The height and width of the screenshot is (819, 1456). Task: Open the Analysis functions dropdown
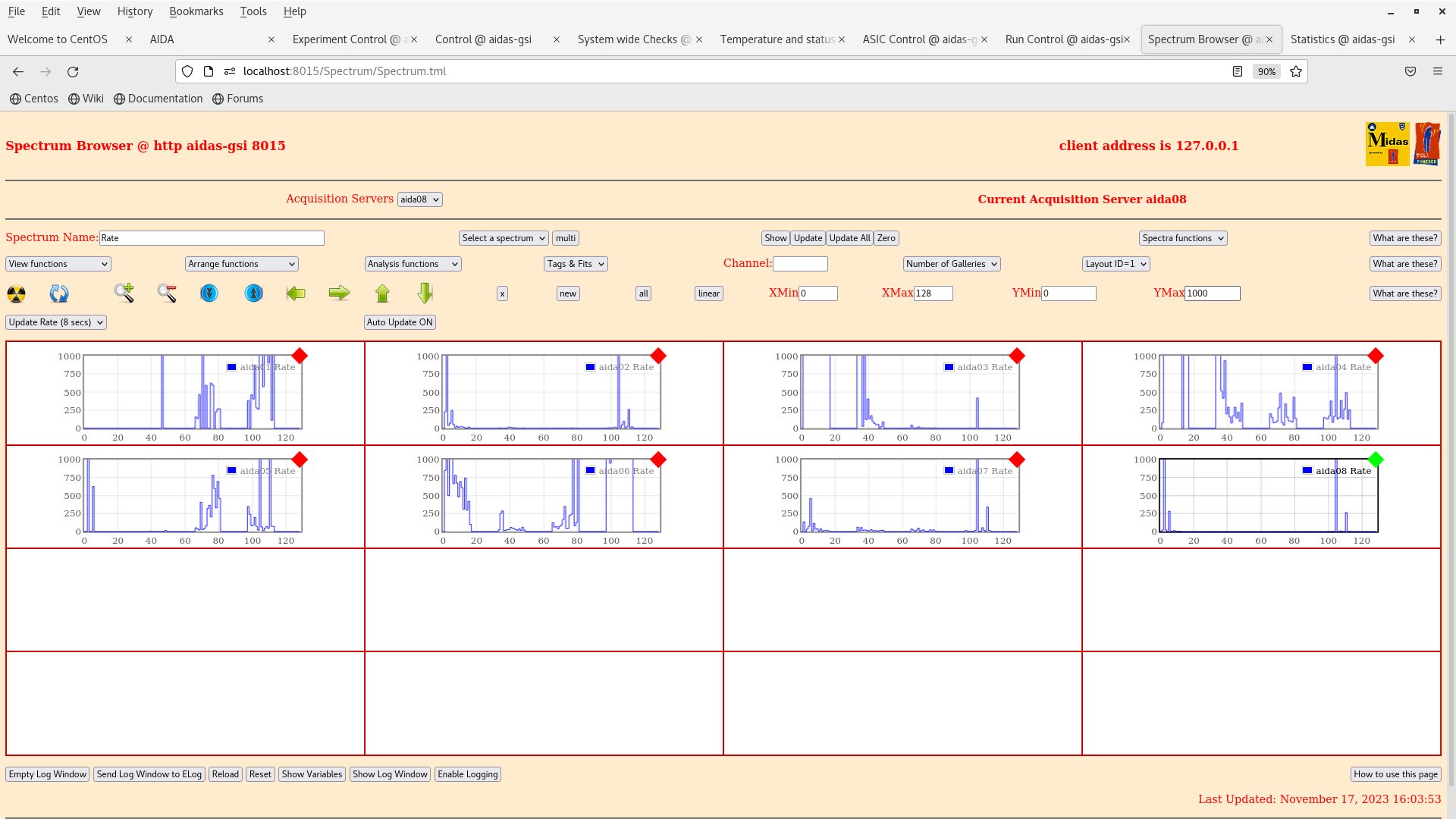click(x=413, y=264)
